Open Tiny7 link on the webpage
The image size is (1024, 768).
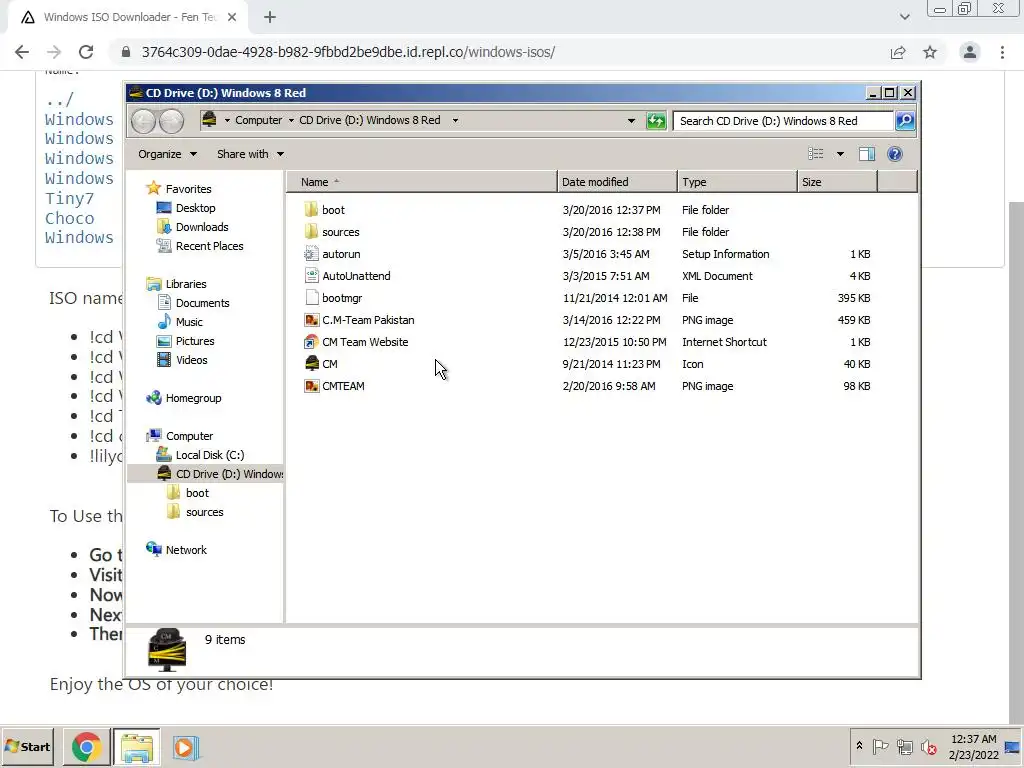click(69, 199)
